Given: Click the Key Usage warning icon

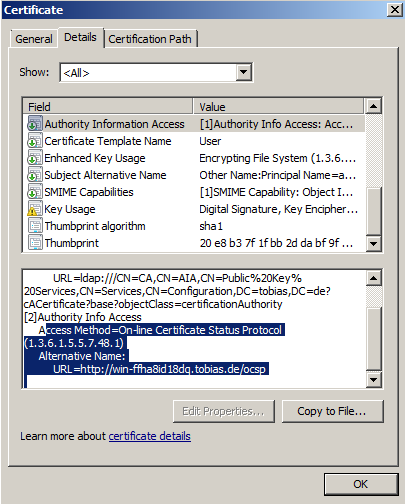Looking at the screenshot, I should click(35, 209).
